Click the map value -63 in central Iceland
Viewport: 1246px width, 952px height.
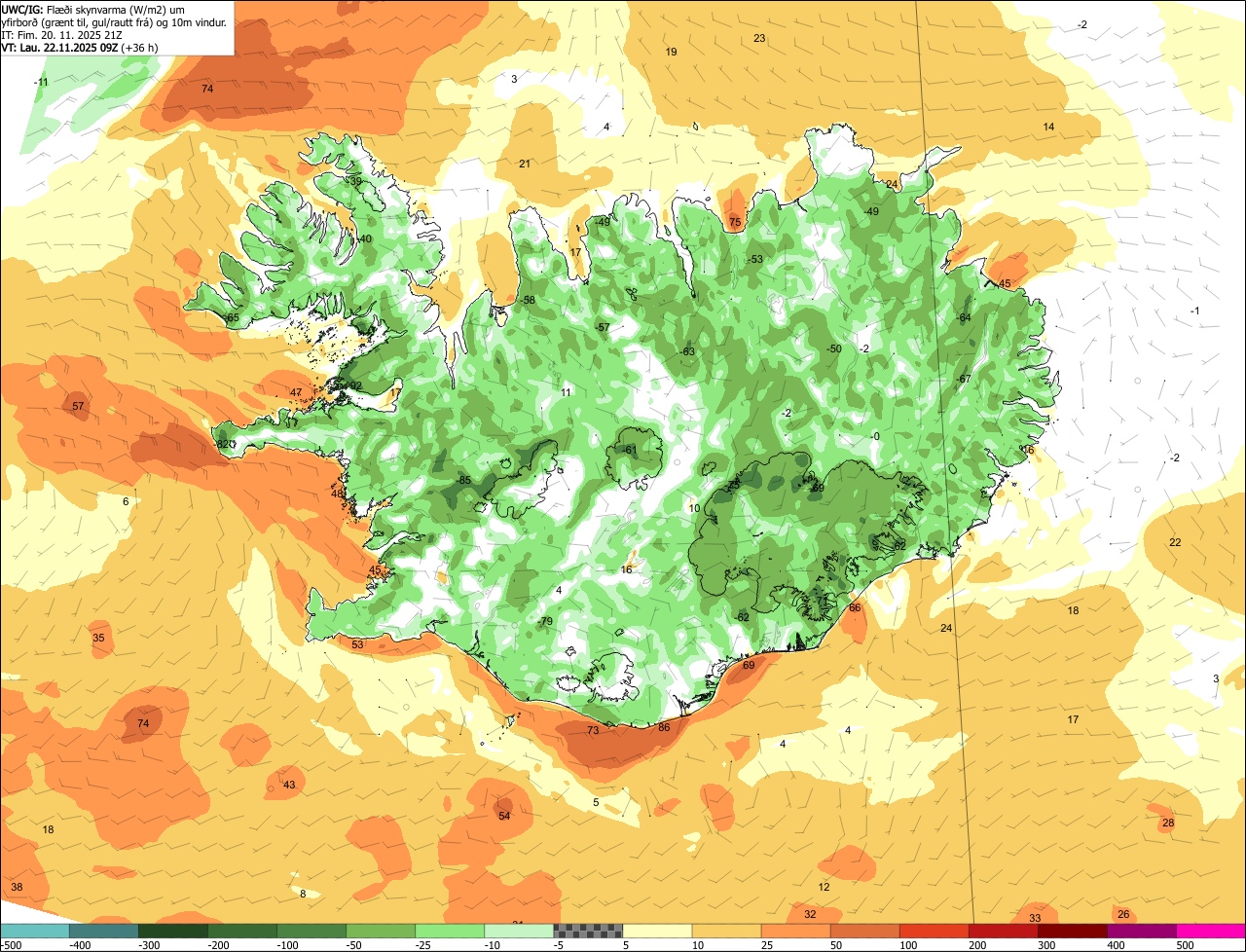point(686,351)
